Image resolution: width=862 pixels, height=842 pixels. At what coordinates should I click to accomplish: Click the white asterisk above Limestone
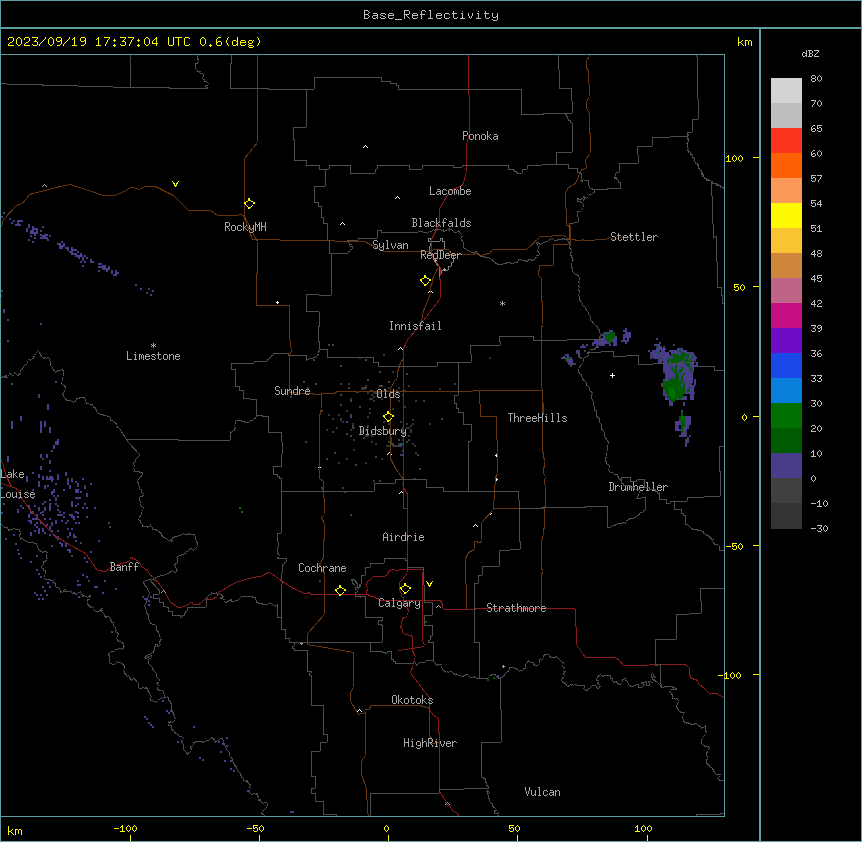(x=153, y=346)
